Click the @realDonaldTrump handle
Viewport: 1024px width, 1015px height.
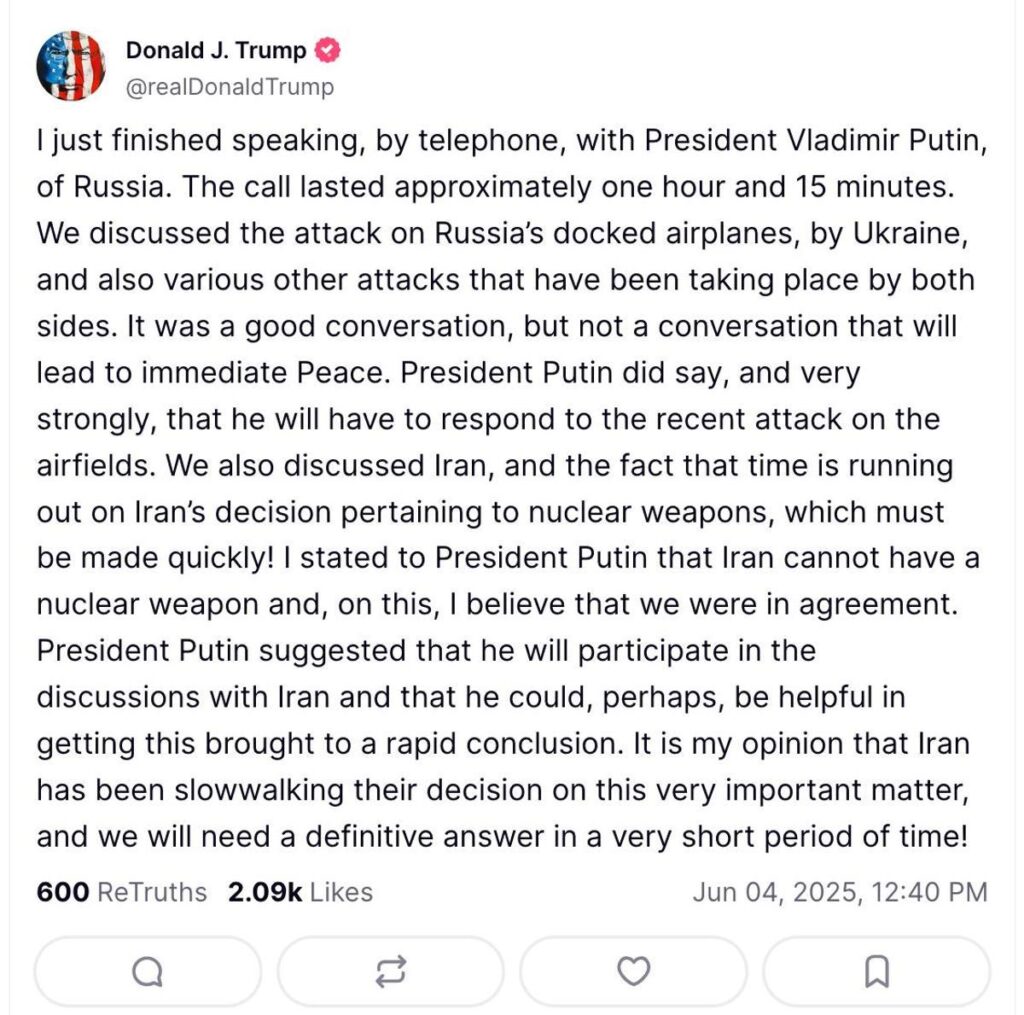coord(230,87)
